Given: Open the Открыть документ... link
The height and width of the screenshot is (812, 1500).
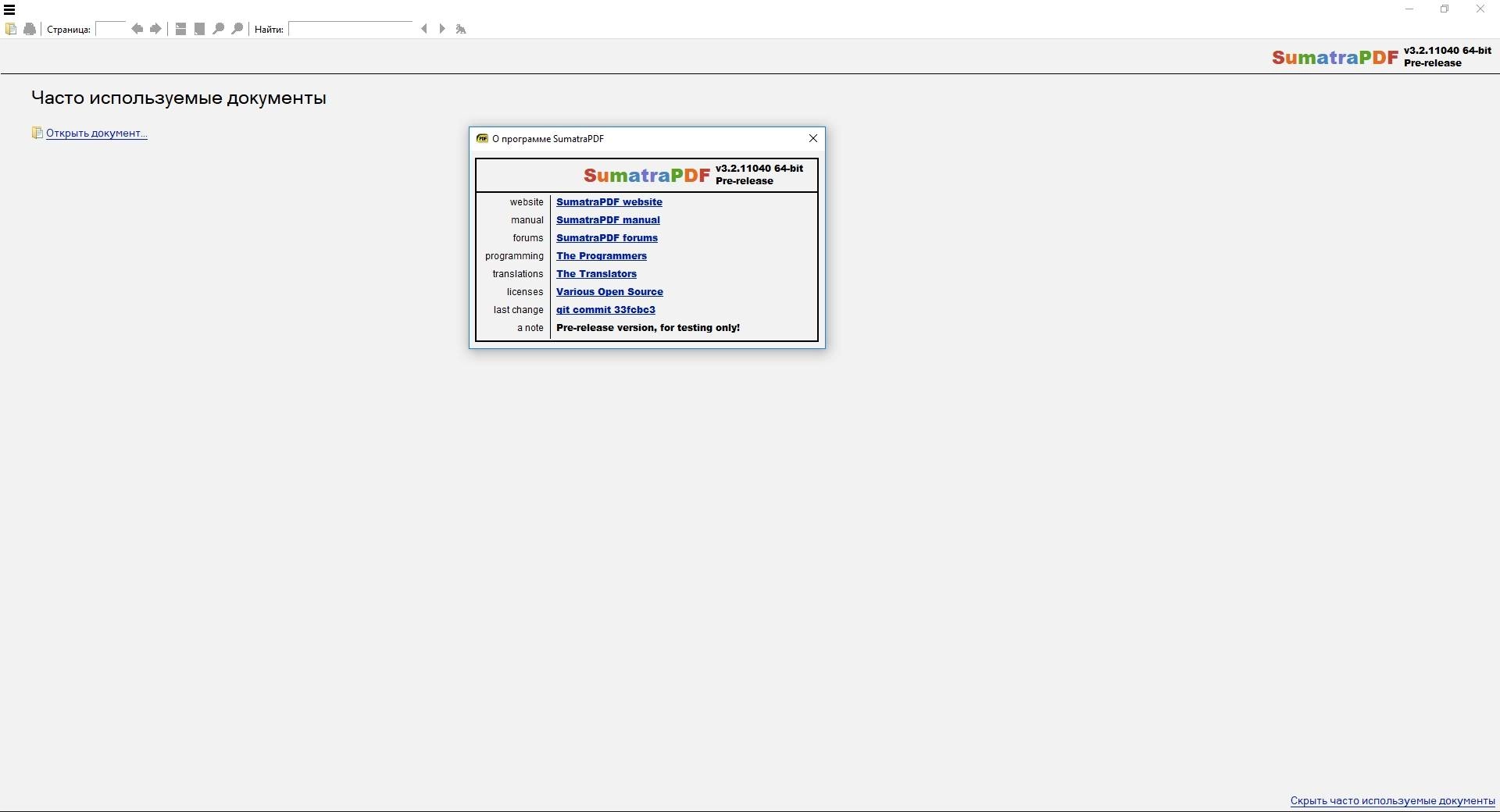Looking at the screenshot, I should click(x=97, y=133).
